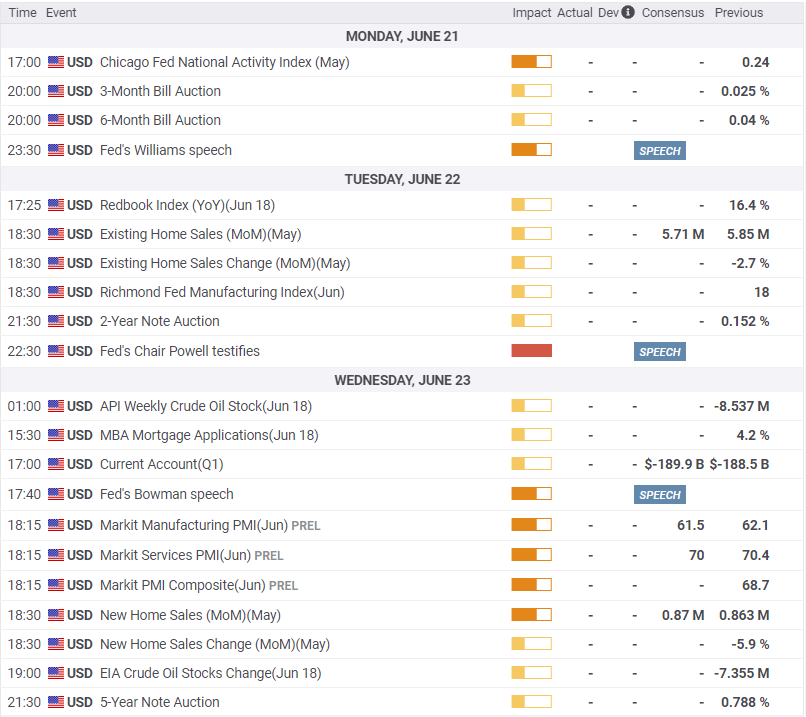Click the Dev column info icon
This screenshot has width=806, height=717.
click(627, 13)
